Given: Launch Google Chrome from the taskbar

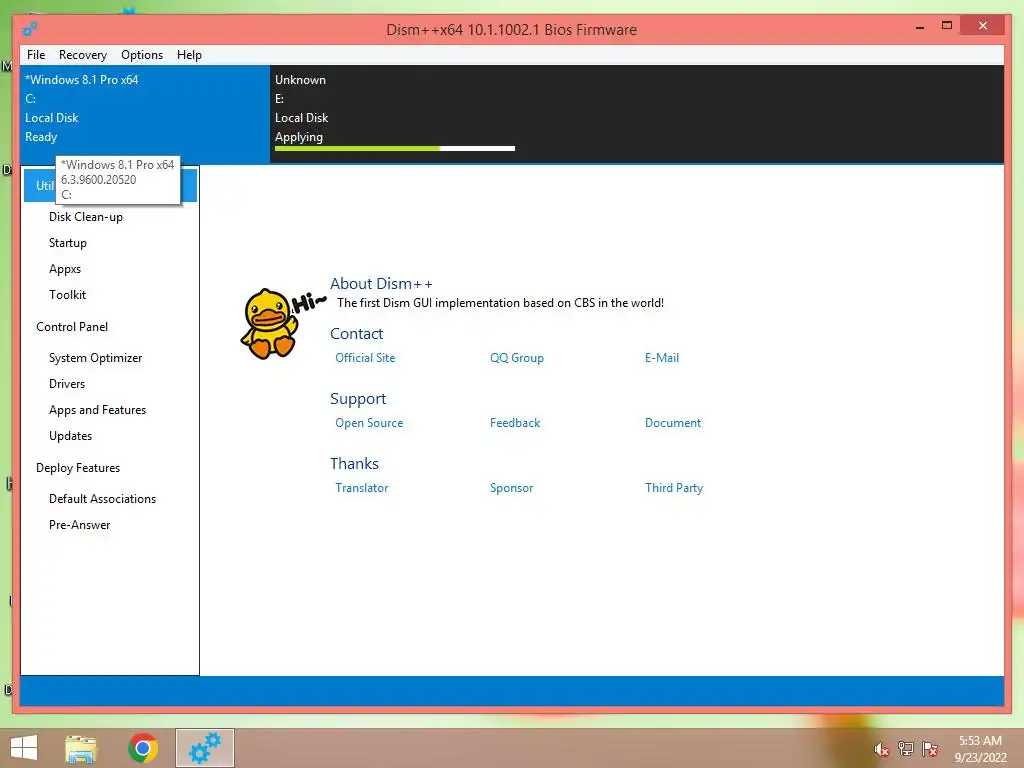Looking at the screenshot, I should (143, 748).
